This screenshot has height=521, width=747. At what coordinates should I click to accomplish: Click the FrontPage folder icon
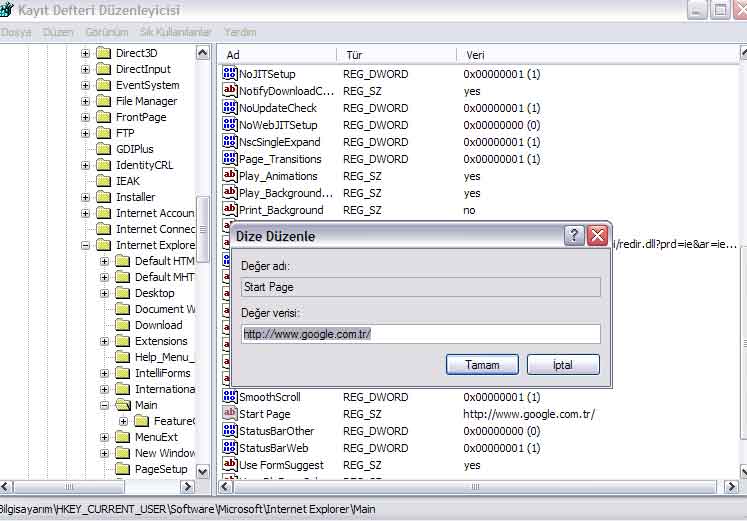click(x=103, y=117)
